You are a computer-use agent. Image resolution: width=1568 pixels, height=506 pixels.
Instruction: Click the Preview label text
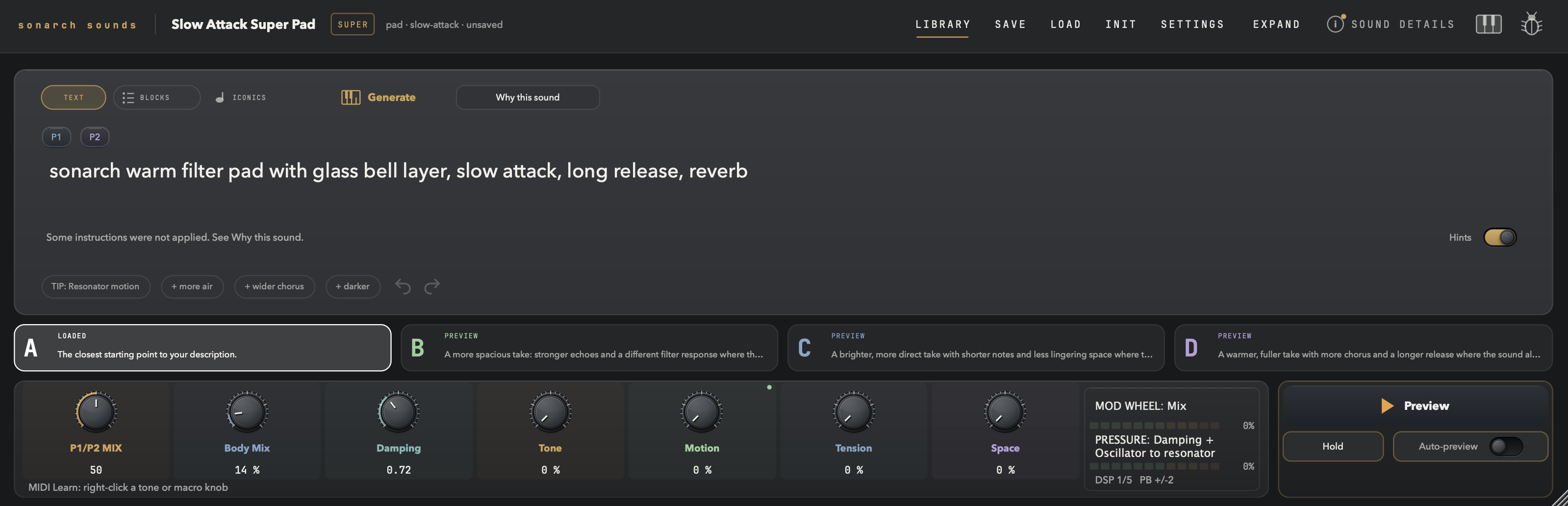coord(1426,406)
